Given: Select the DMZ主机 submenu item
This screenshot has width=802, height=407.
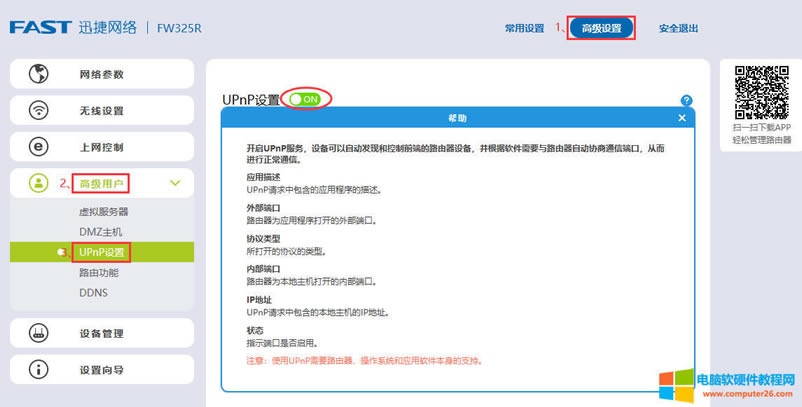Looking at the screenshot, I should click(100, 232).
